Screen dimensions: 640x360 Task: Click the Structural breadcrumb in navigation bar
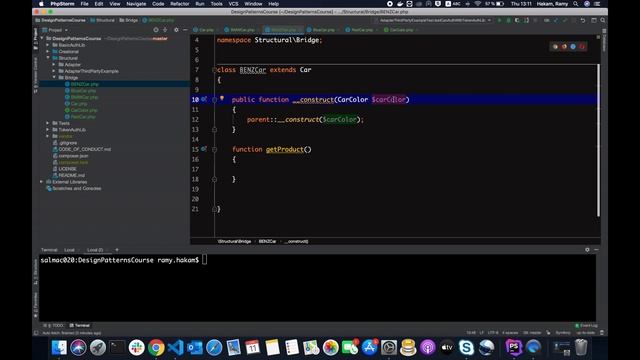[x=102, y=20]
